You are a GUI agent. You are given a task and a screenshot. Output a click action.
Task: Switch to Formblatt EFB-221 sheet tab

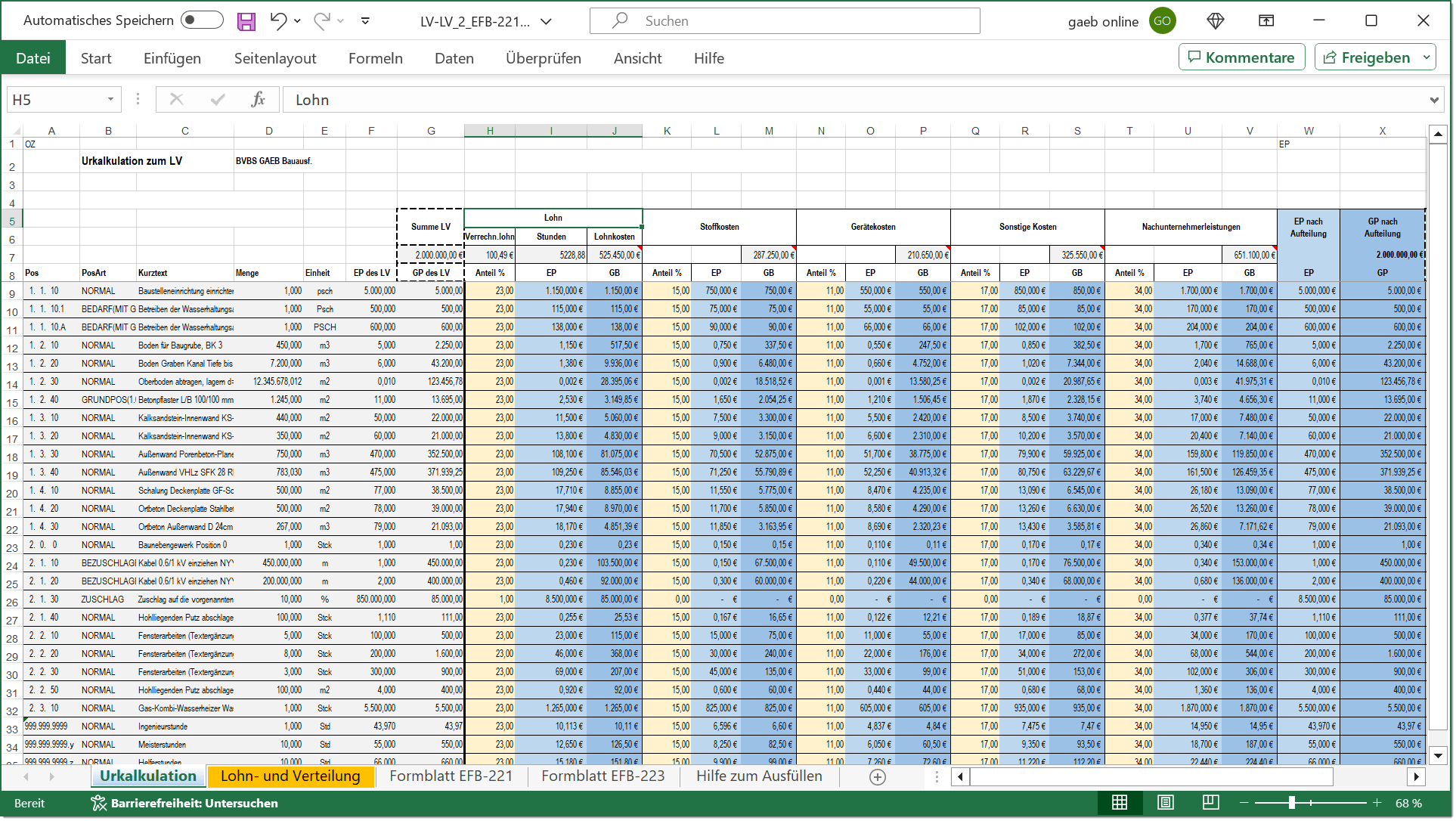[451, 776]
